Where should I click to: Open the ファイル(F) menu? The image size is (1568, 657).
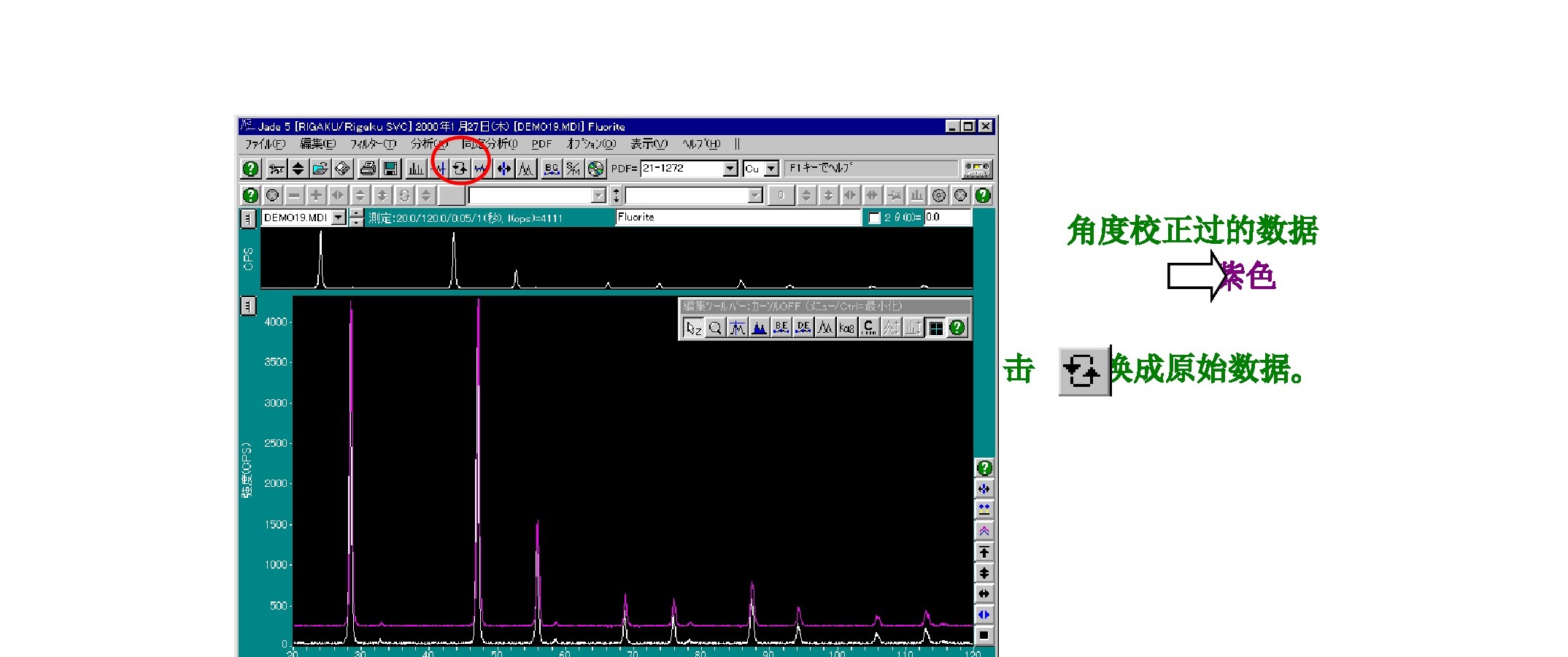tap(265, 144)
